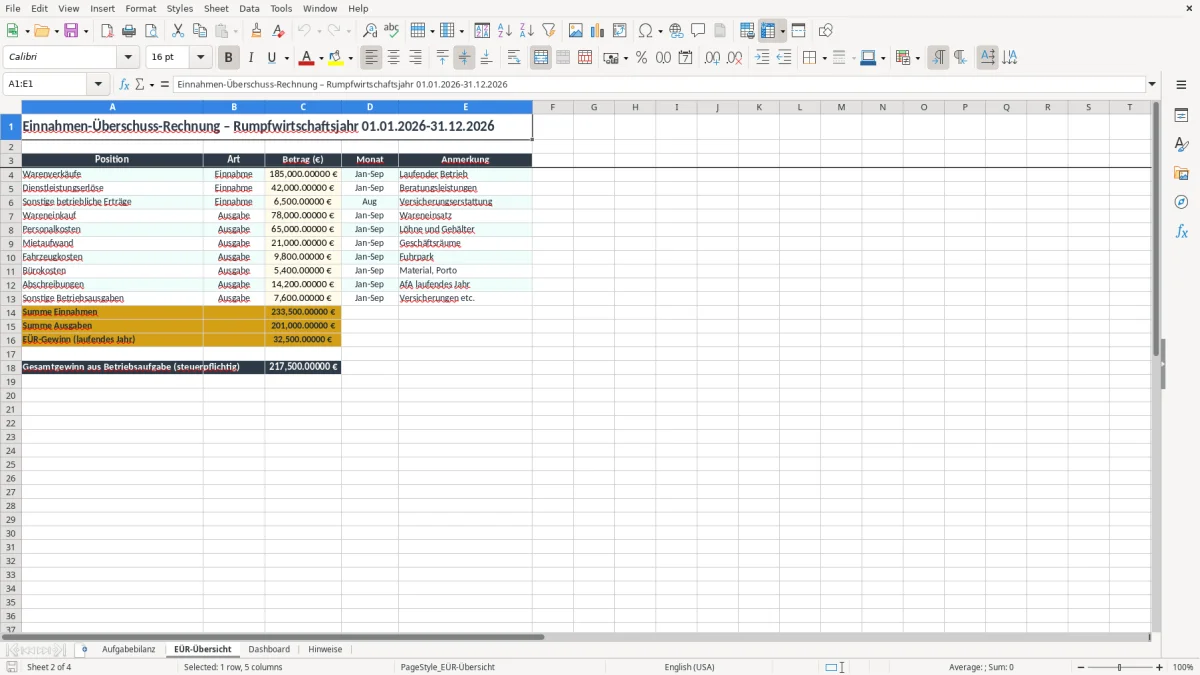Screen dimensions: 1200x675
Task: Open the Conditional Formatting dropdown arrow
Action: [x=917, y=58]
